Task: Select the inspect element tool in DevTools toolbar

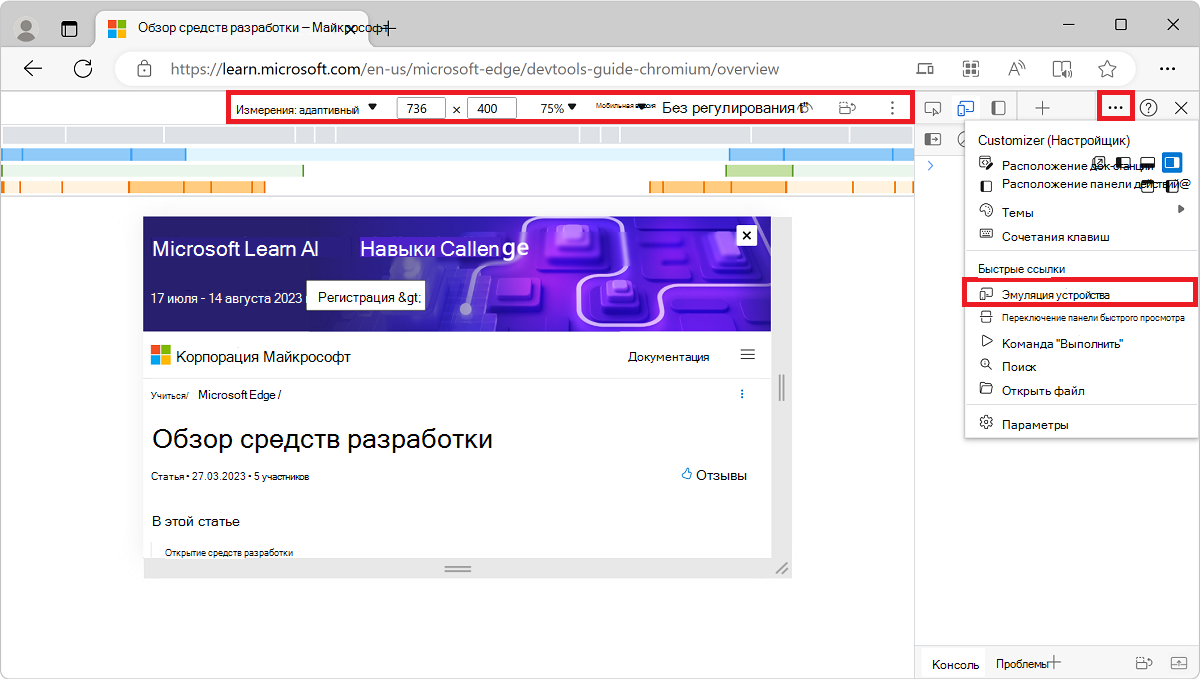Action: [935, 107]
